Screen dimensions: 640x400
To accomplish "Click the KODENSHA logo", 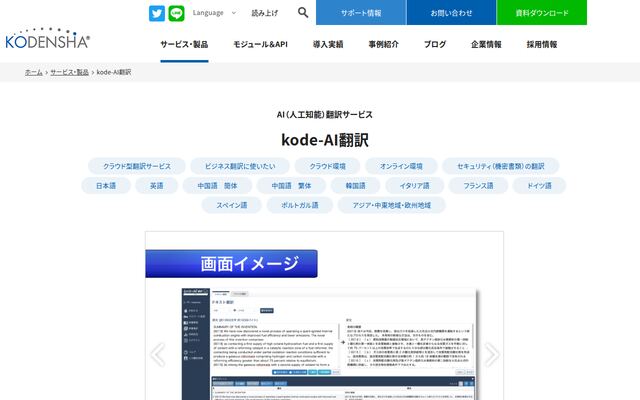I will pyautogui.click(x=47, y=38).
